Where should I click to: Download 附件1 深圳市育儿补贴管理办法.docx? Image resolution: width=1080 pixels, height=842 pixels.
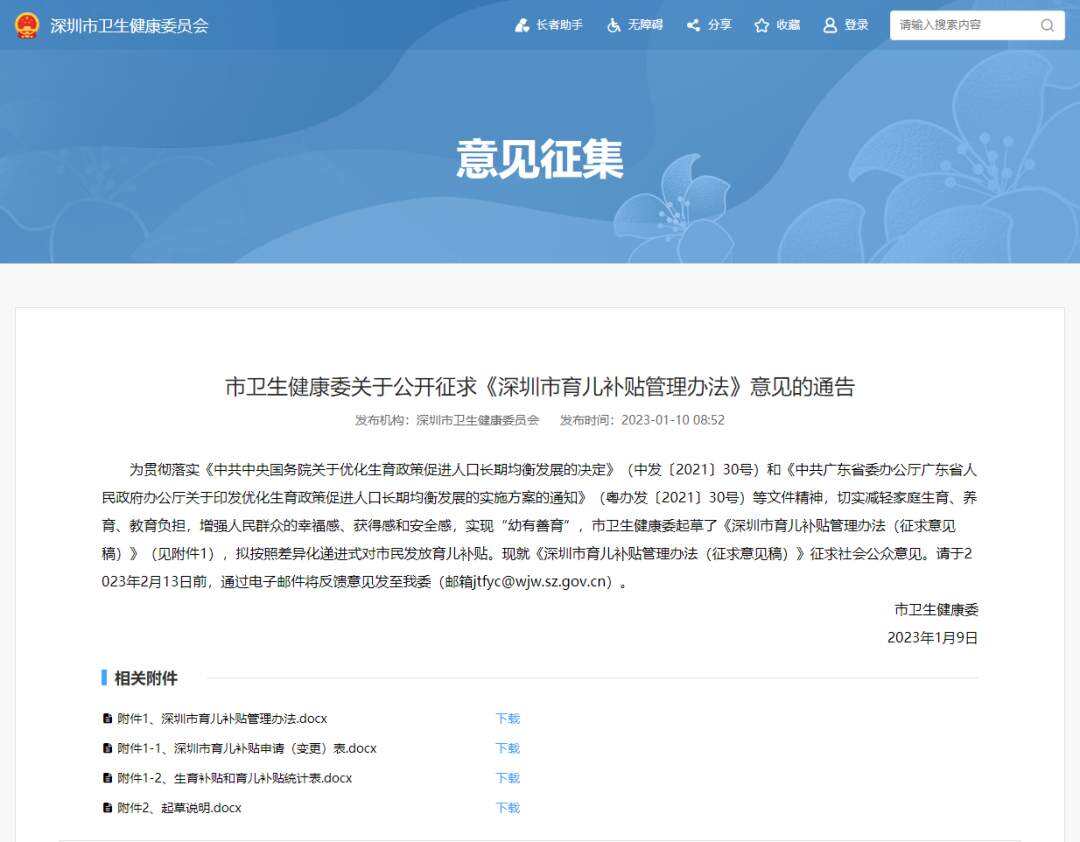pyautogui.click(x=508, y=719)
